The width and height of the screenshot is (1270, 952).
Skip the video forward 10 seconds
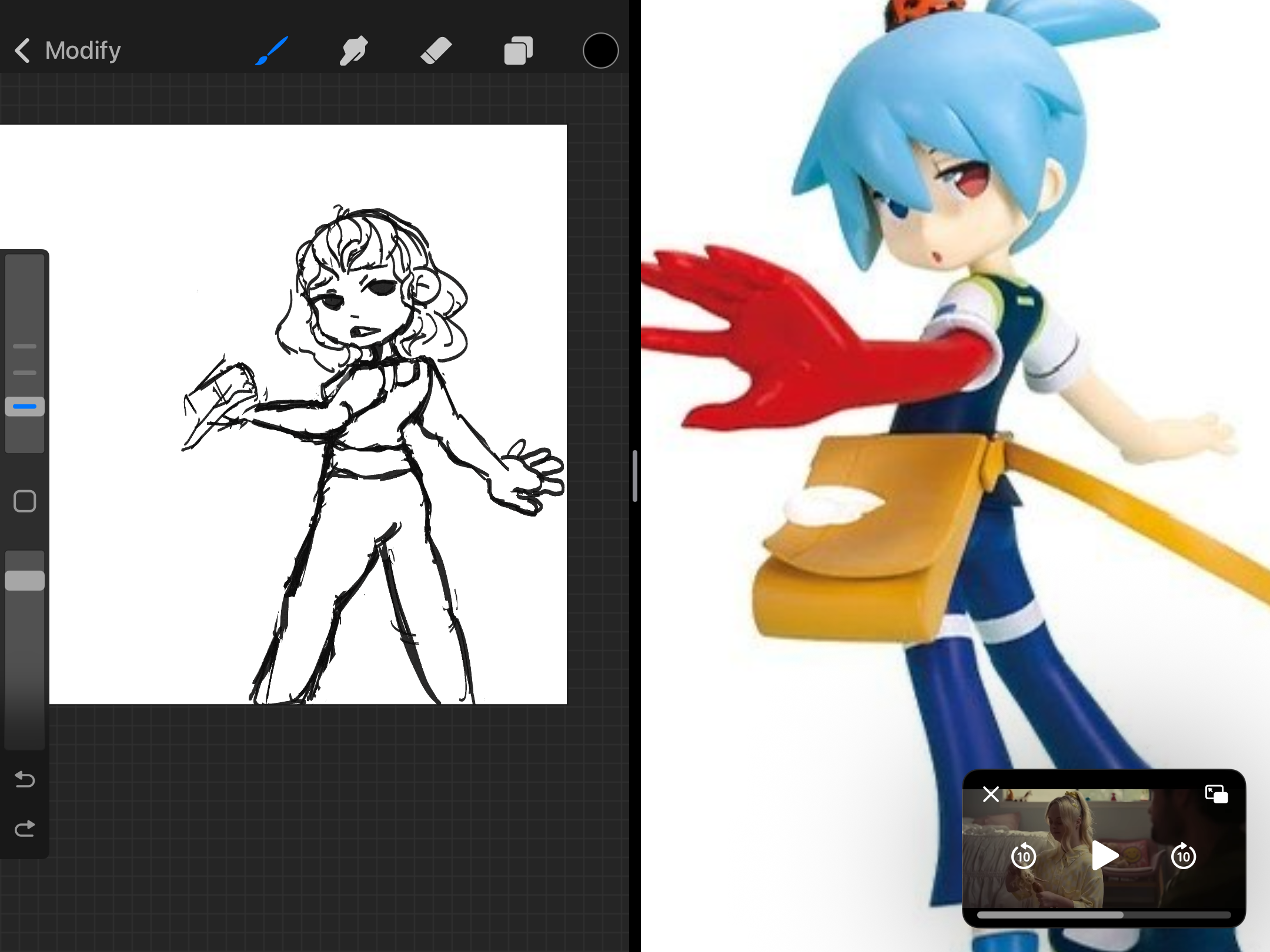coord(1184,856)
